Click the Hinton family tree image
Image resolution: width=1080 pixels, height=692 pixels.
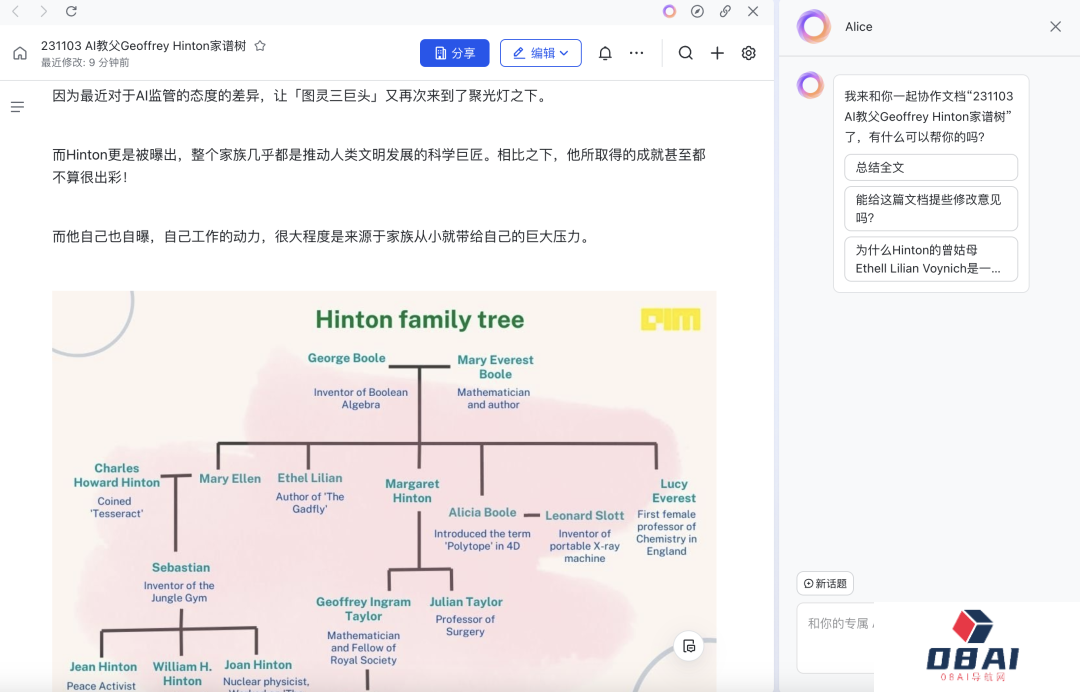coord(384,490)
